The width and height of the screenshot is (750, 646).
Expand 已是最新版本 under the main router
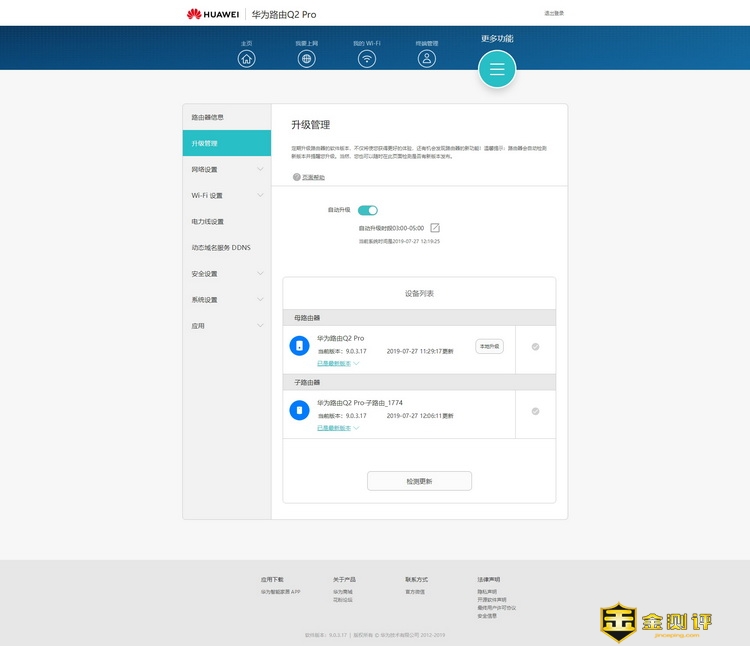(x=338, y=364)
